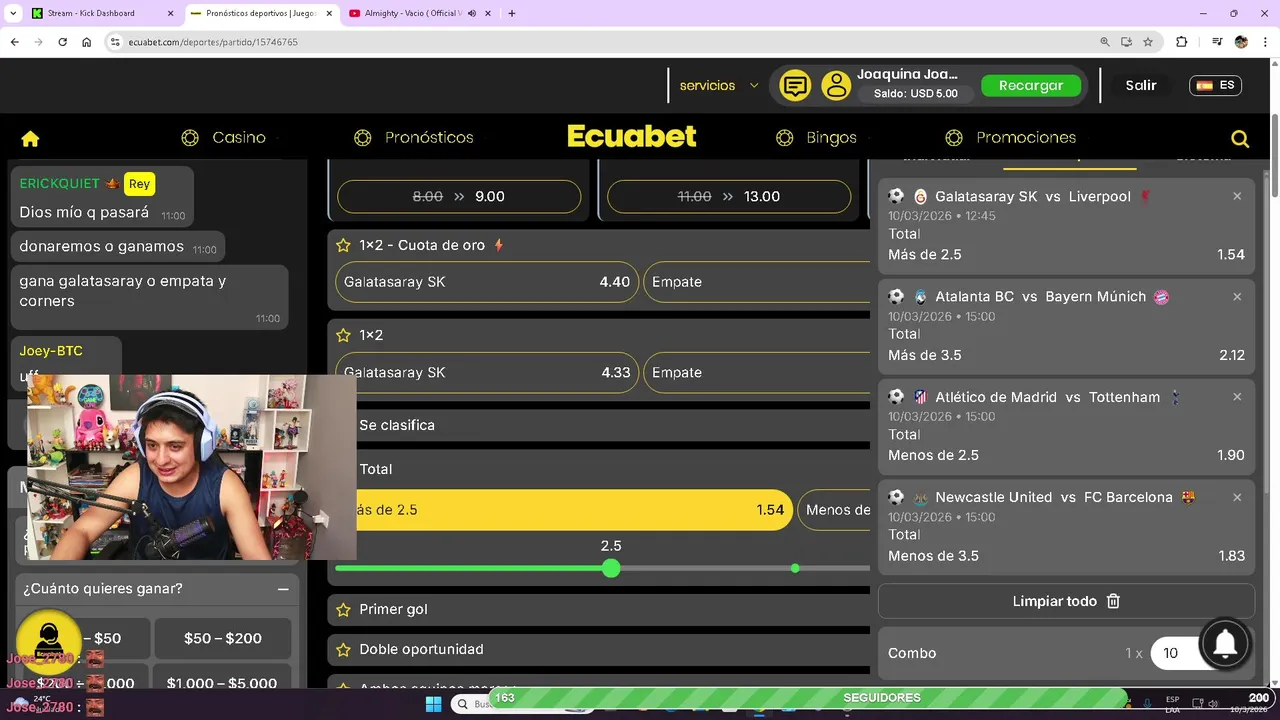Deselect Más de 2.5 at 1.54
Viewport: 1280px width, 720px height.
[574, 510]
